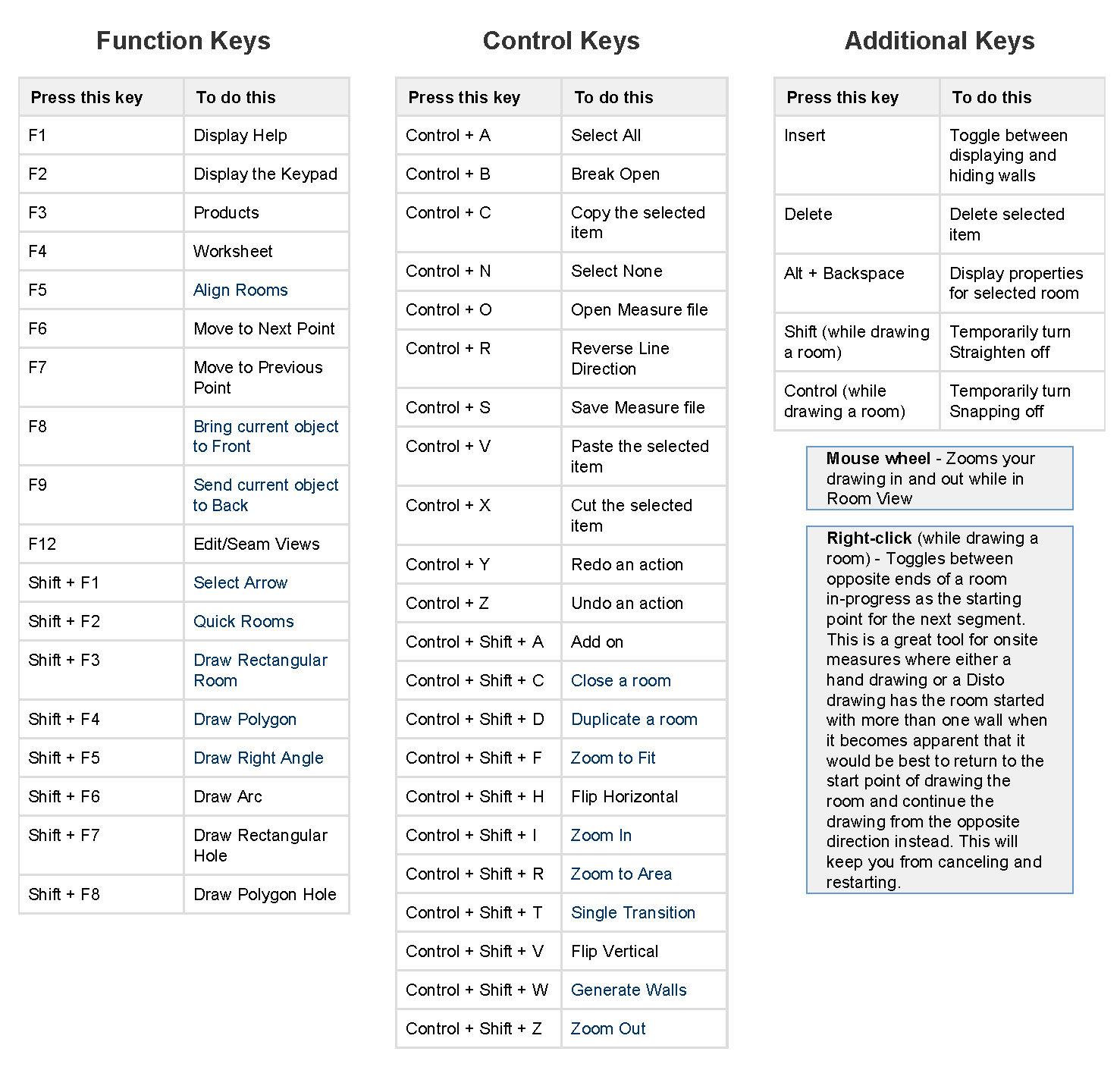Open the Draw Polygon link
Image resolution: width=1120 pixels, height=1067 pixels.
[245, 719]
